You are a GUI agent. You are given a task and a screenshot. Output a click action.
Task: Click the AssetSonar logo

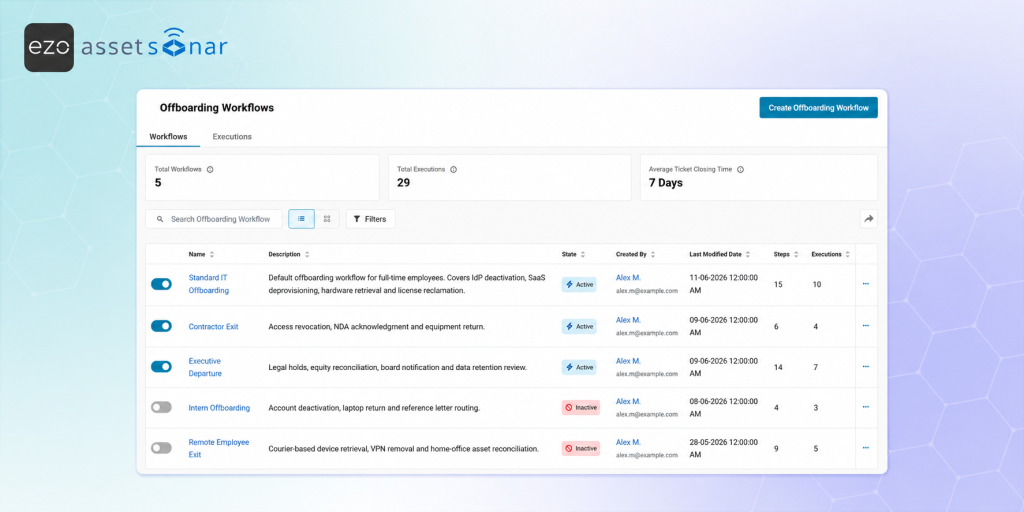[155, 44]
